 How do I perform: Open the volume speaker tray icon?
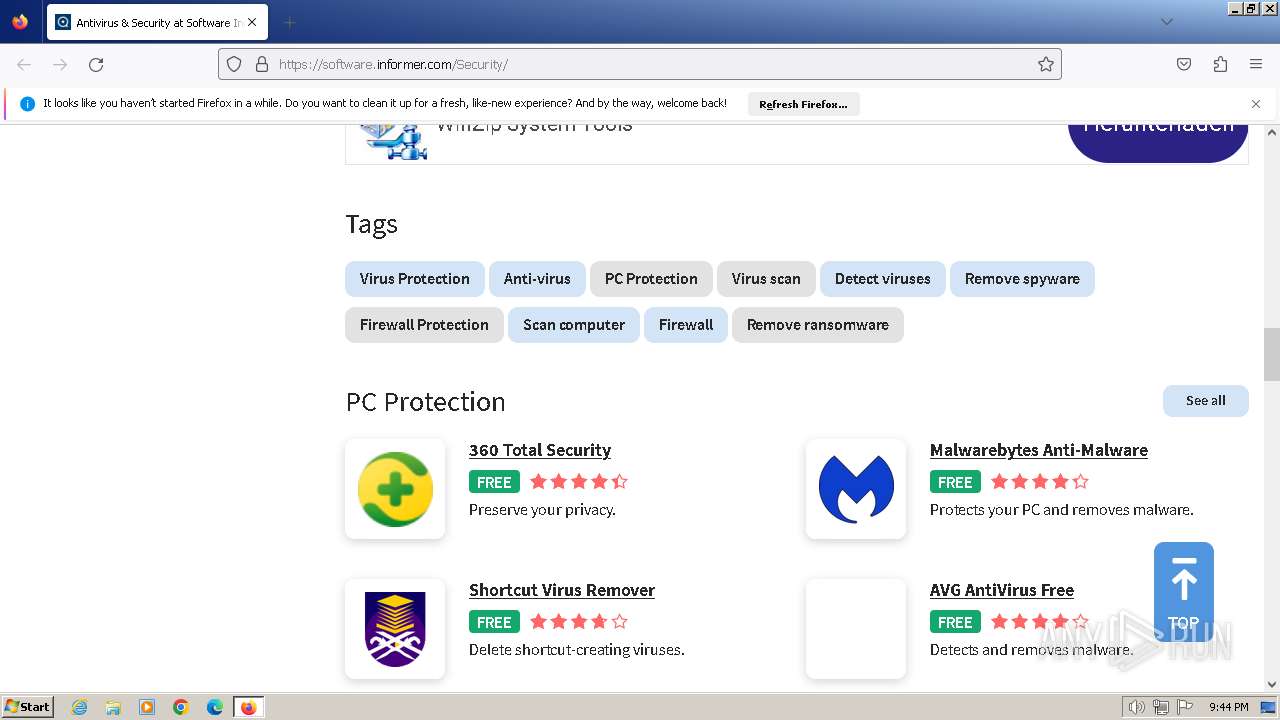[1137, 707]
